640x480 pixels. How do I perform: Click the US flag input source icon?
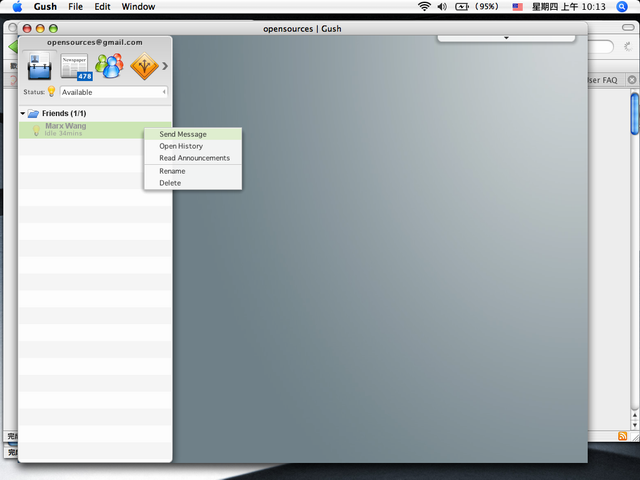pos(518,7)
